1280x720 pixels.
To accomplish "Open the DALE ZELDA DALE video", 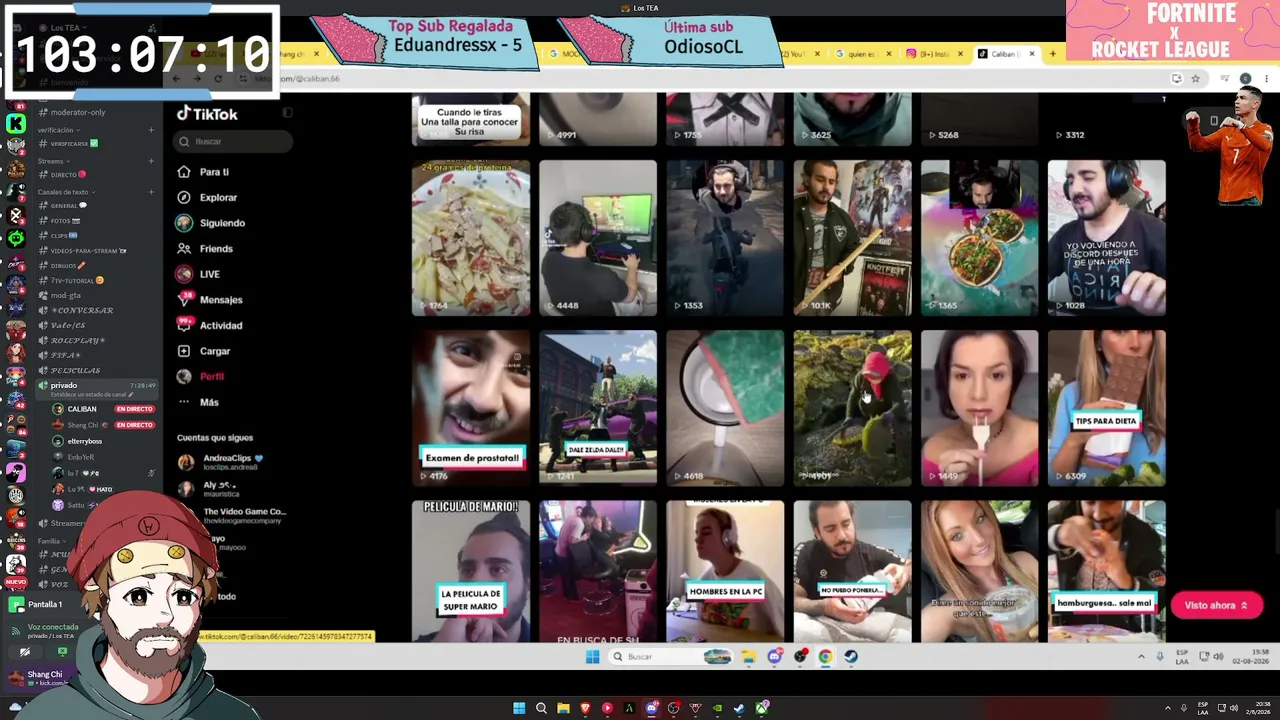I will pos(598,408).
